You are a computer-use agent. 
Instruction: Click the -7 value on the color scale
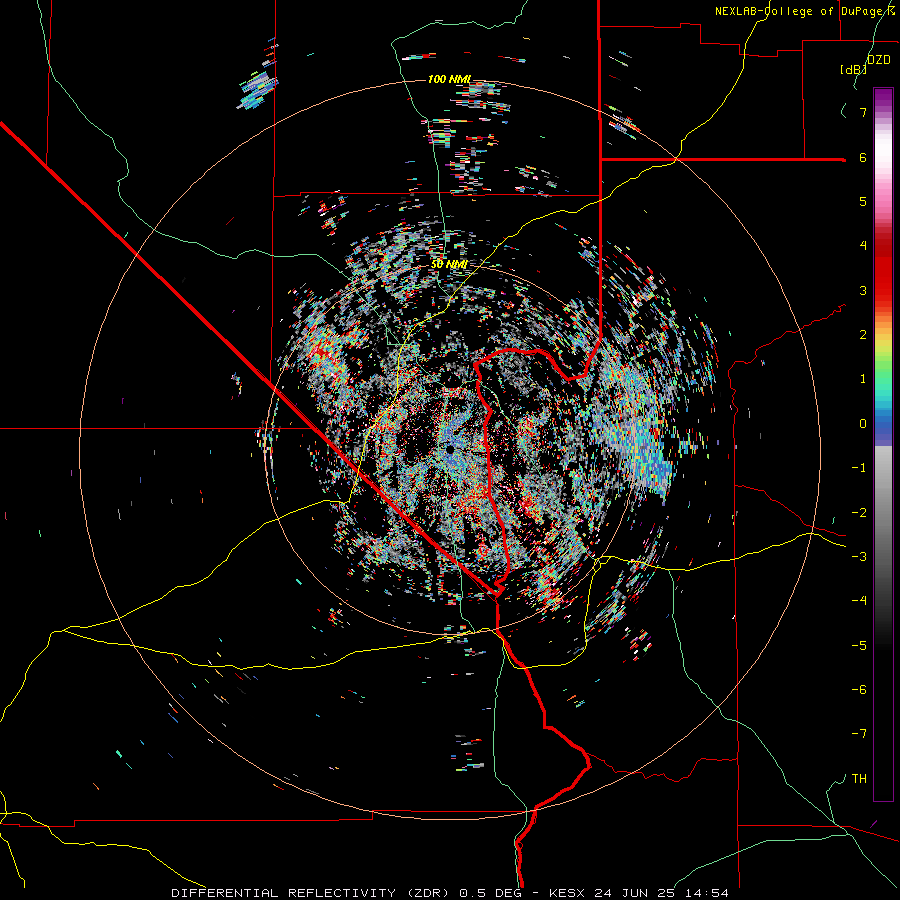859,734
